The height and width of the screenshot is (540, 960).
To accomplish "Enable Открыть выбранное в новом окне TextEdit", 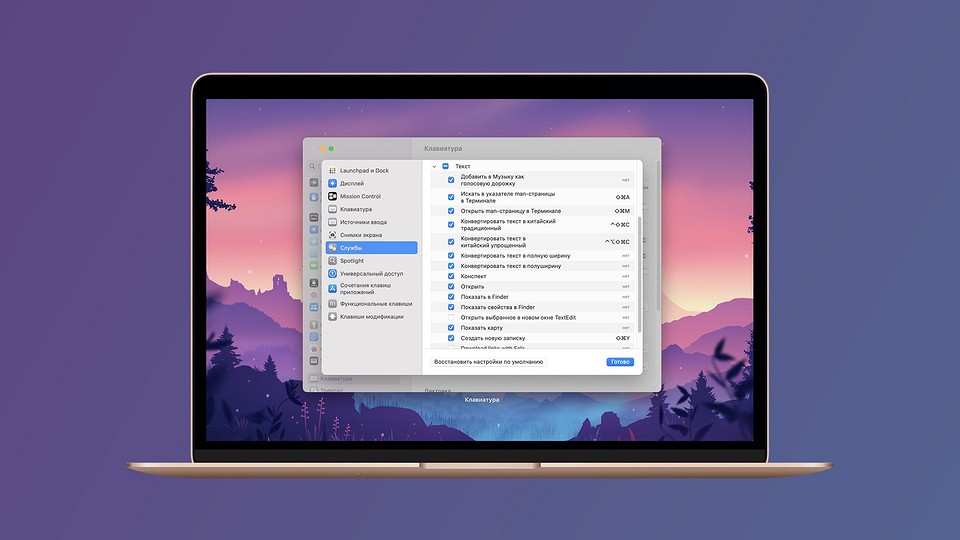I will [451, 318].
